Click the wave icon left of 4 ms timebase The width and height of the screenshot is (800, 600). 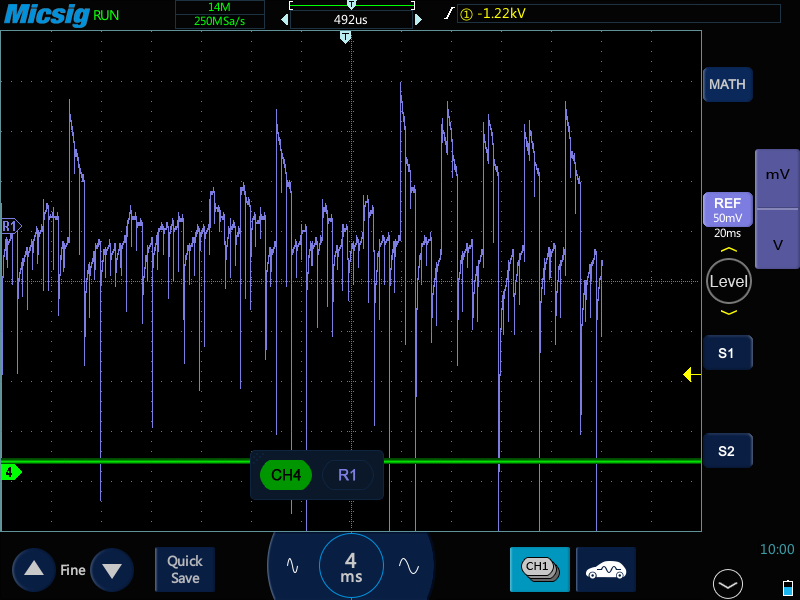[x=292, y=565]
